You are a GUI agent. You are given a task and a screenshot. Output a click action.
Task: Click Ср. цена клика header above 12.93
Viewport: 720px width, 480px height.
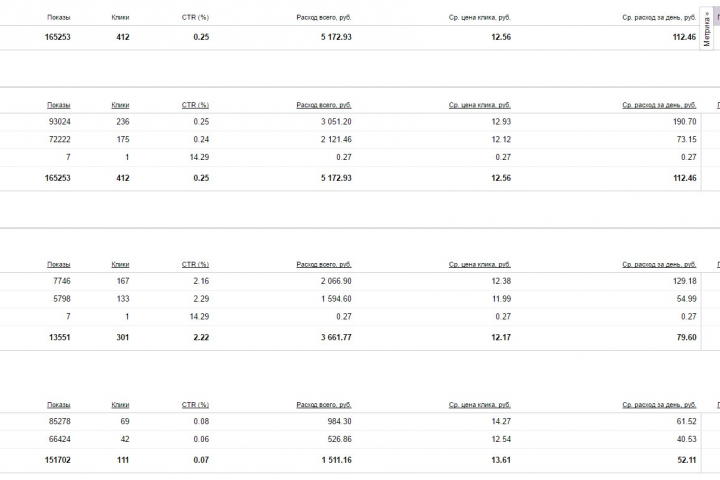point(479,105)
